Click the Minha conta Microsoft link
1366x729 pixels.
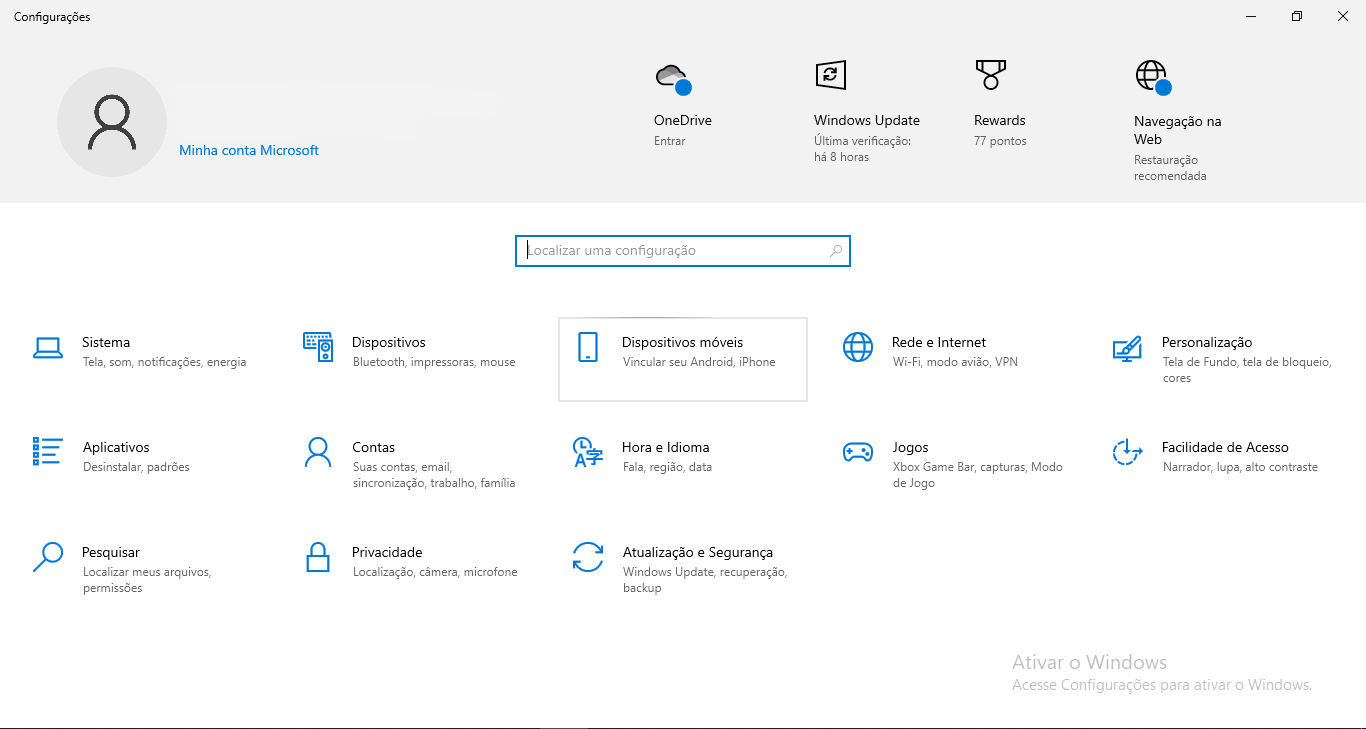(248, 150)
